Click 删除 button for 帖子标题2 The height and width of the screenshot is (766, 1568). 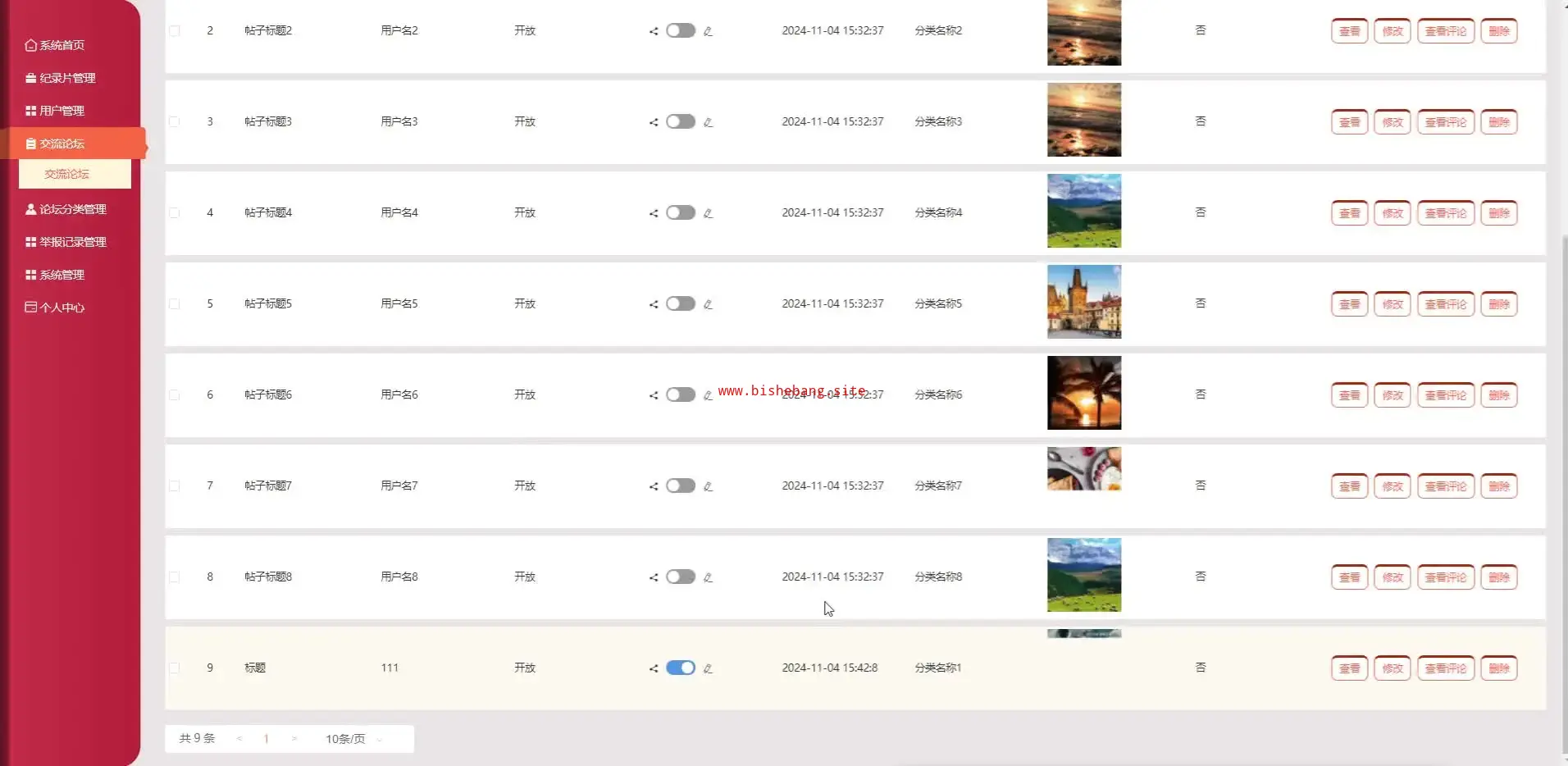(x=1499, y=31)
